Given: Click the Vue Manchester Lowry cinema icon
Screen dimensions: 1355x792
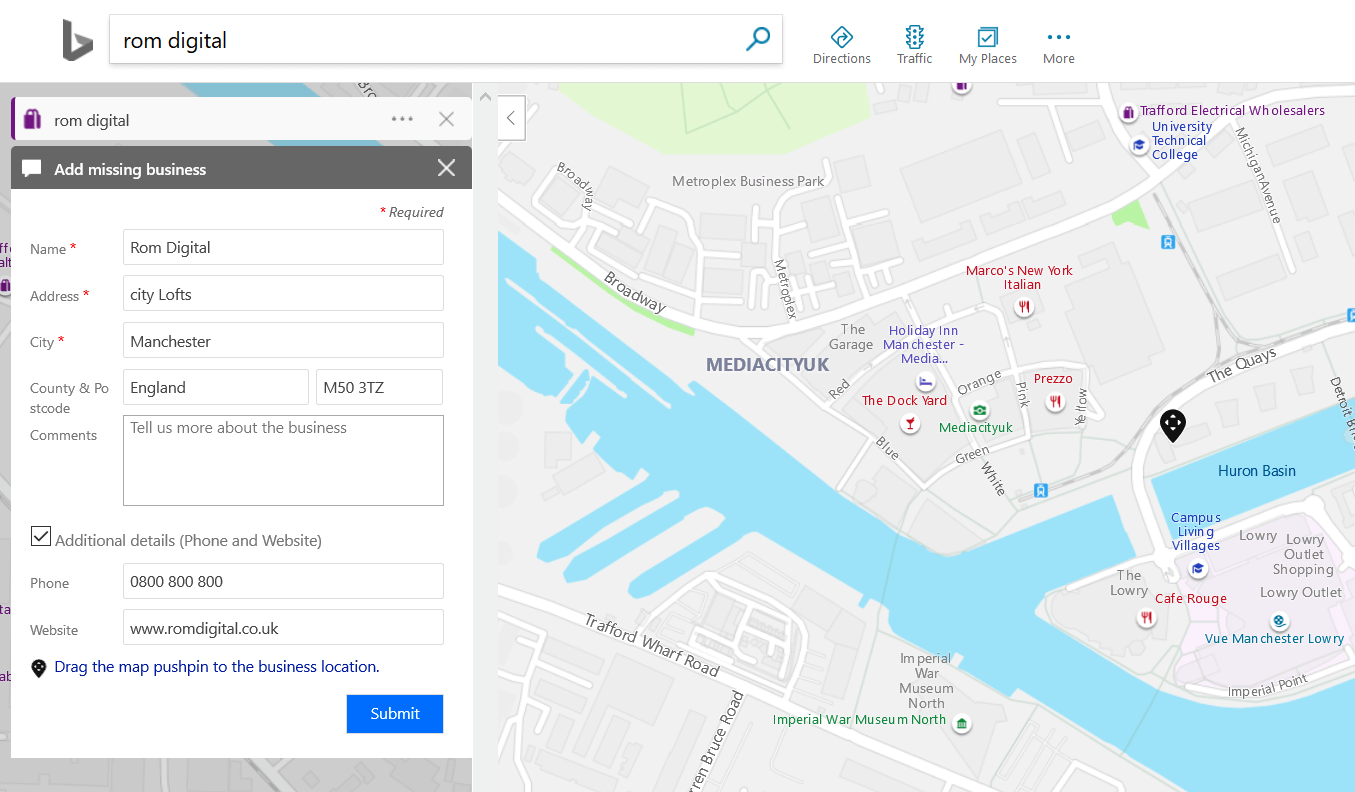Looking at the screenshot, I should (1278, 620).
